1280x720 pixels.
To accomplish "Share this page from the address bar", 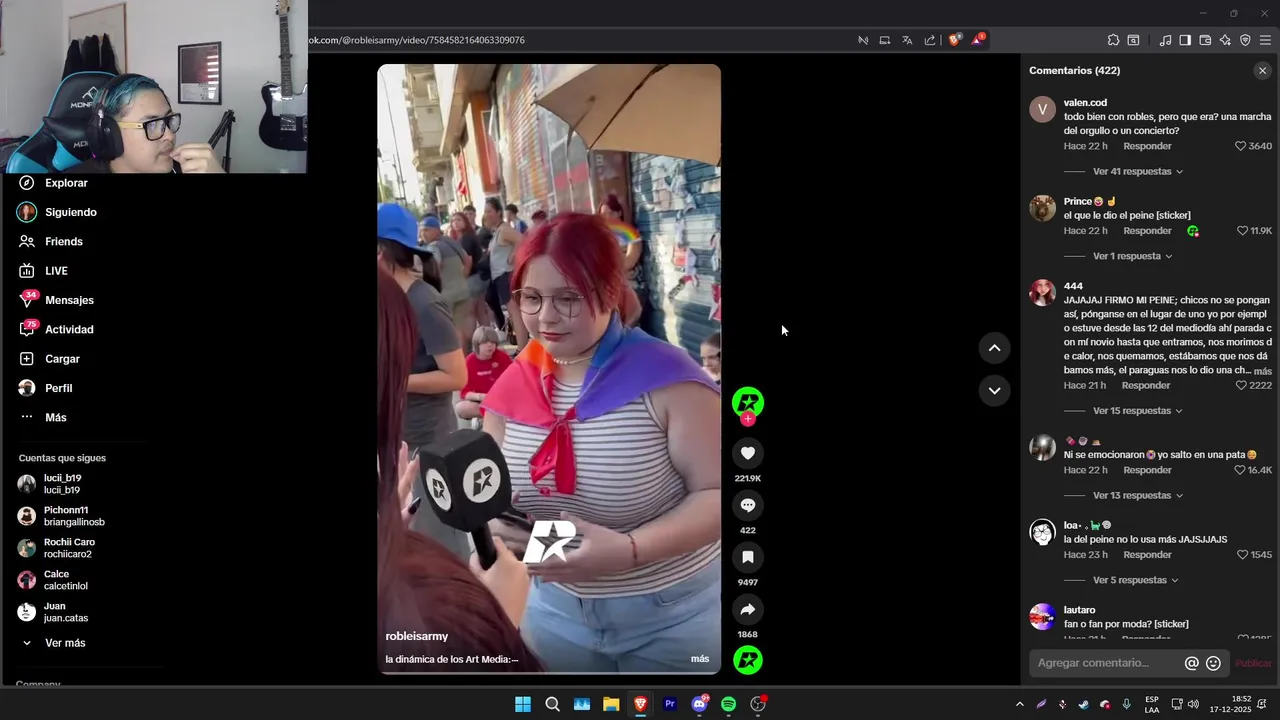I will pos(930,40).
